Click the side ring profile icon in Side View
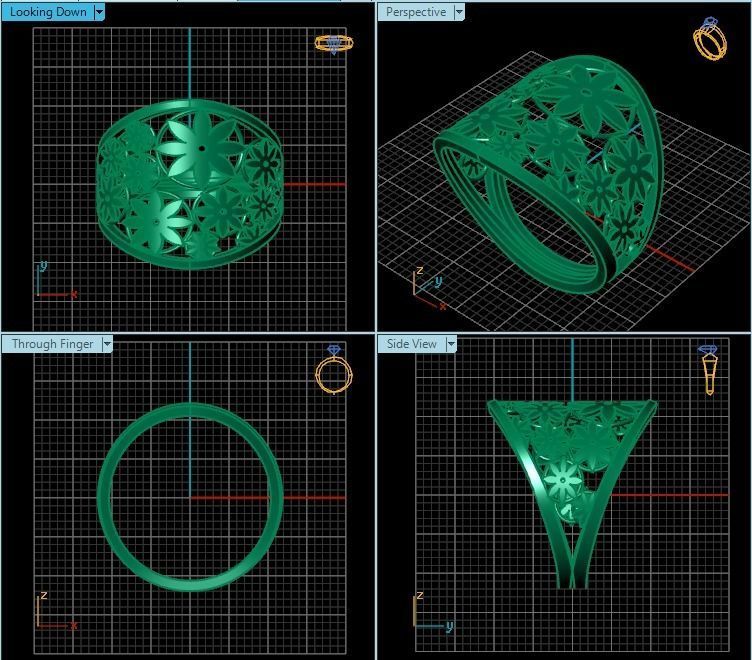This screenshot has width=752, height=660. click(709, 369)
